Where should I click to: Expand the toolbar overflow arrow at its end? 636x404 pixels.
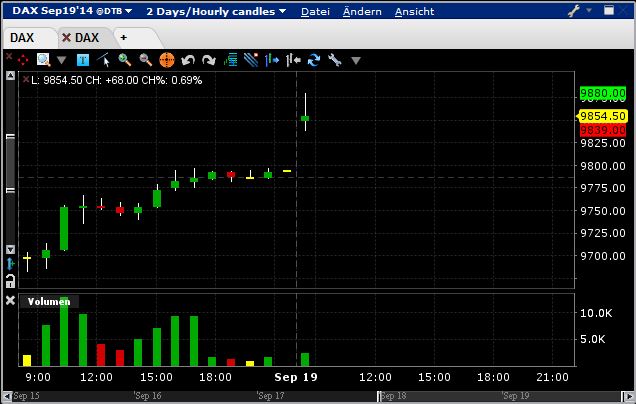(356, 61)
